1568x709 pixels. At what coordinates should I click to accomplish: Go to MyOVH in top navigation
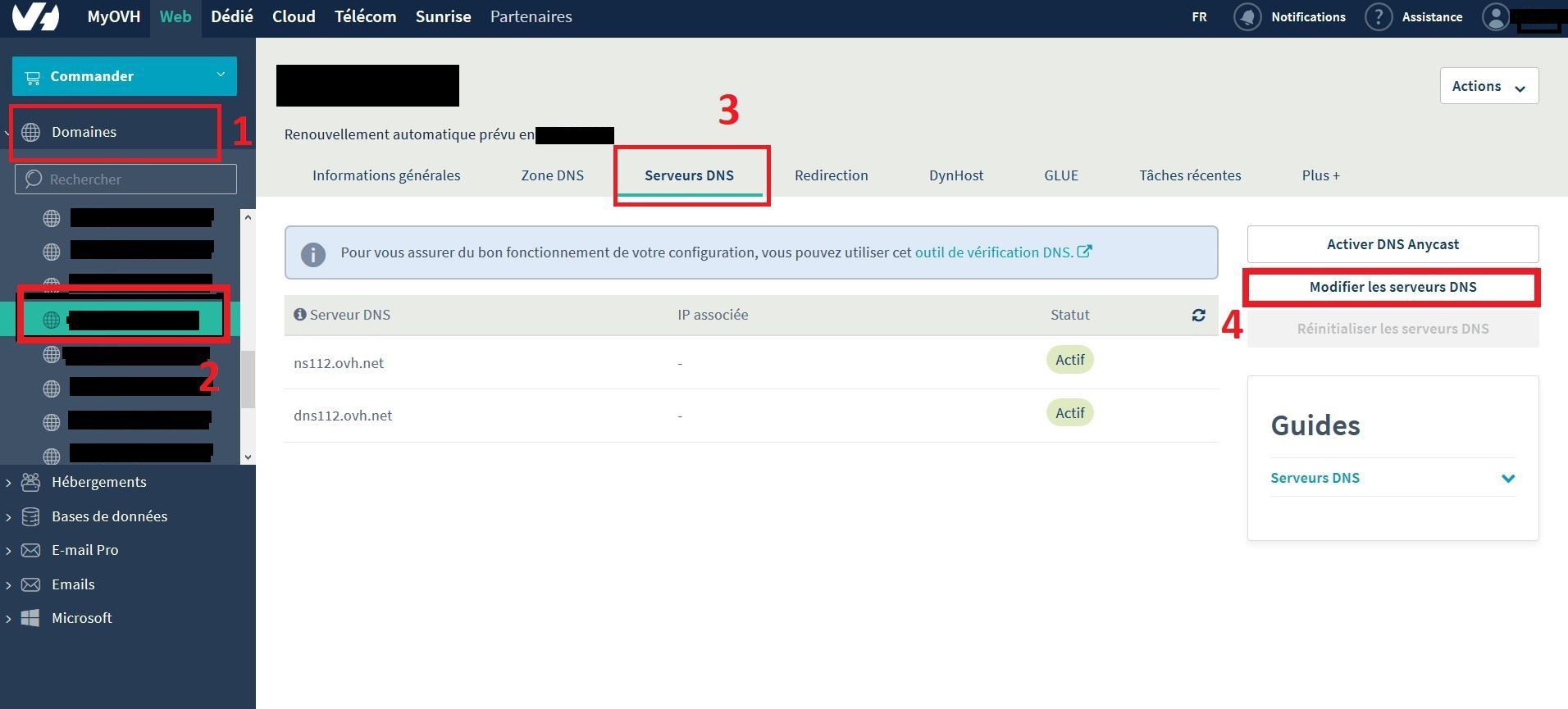[x=114, y=16]
